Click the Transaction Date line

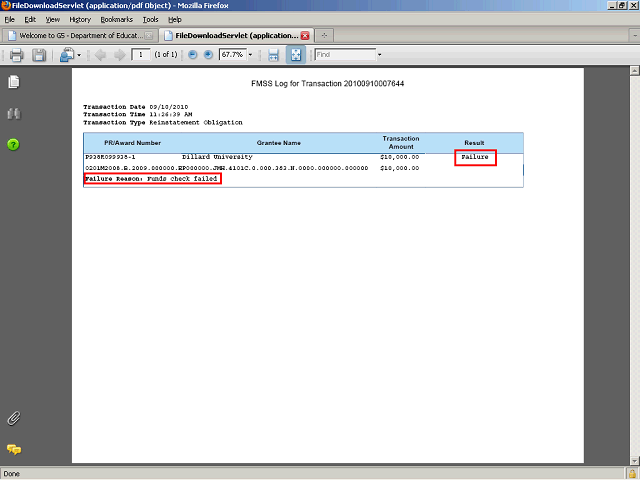136,107
